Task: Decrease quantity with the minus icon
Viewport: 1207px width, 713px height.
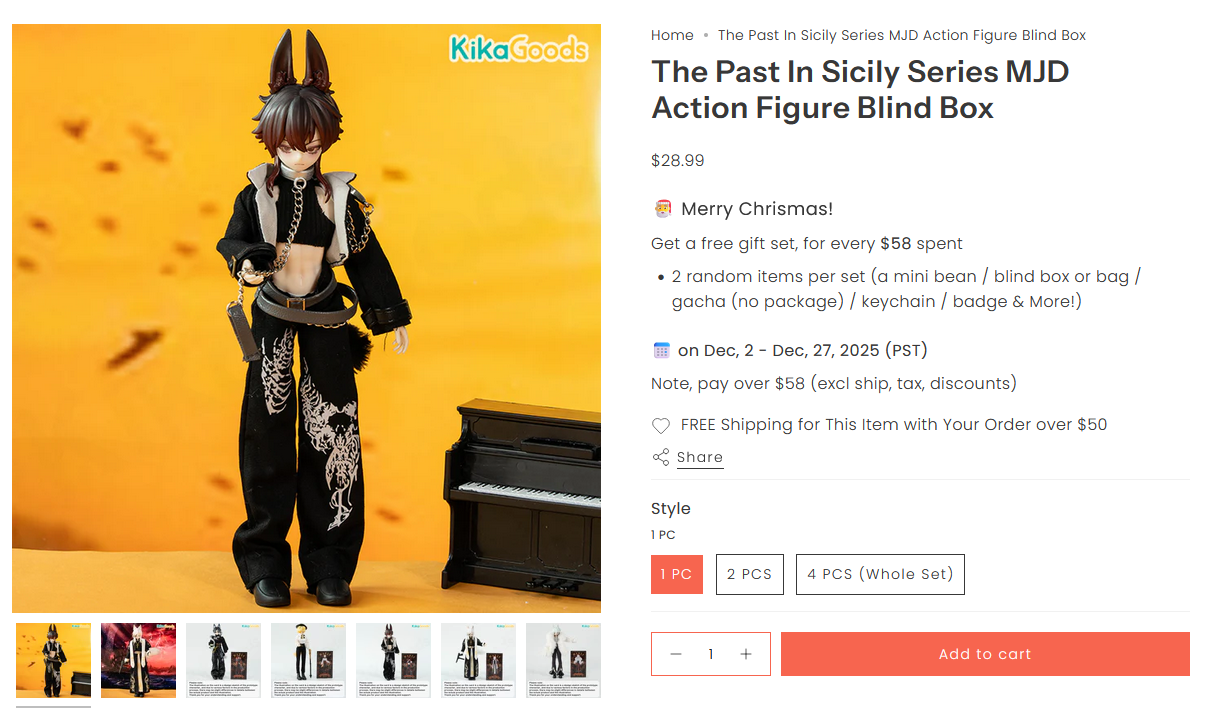Action: click(676, 654)
